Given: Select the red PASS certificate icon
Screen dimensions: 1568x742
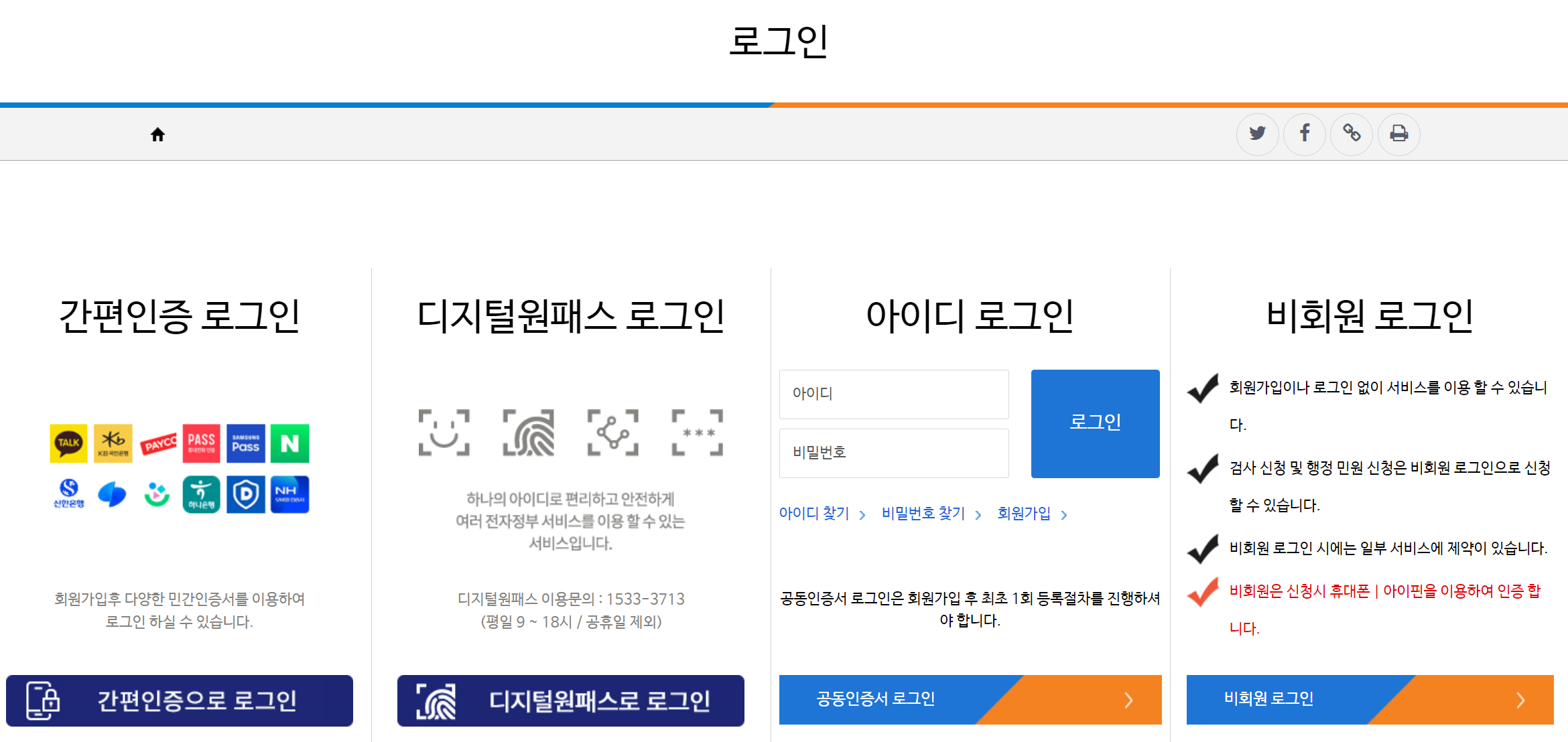Looking at the screenshot, I should point(201,443).
